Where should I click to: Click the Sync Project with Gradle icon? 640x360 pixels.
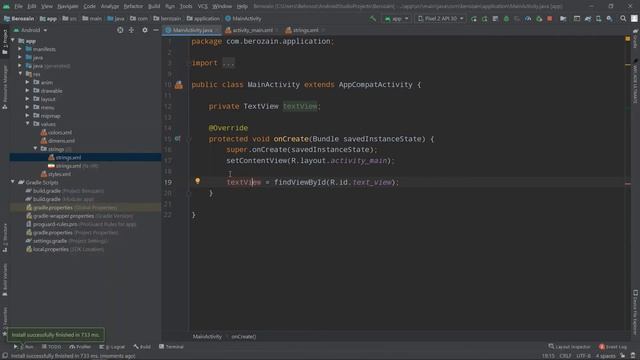click(x=588, y=19)
